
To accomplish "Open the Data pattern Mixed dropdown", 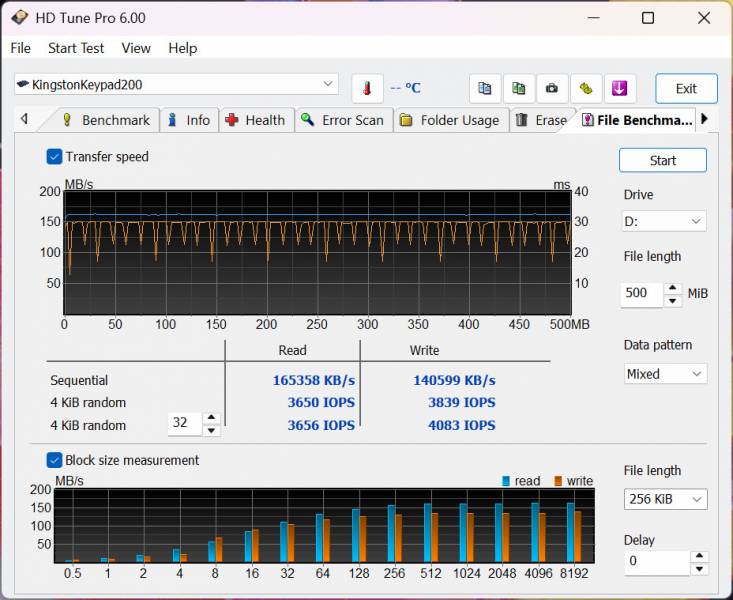I will coord(665,374).
